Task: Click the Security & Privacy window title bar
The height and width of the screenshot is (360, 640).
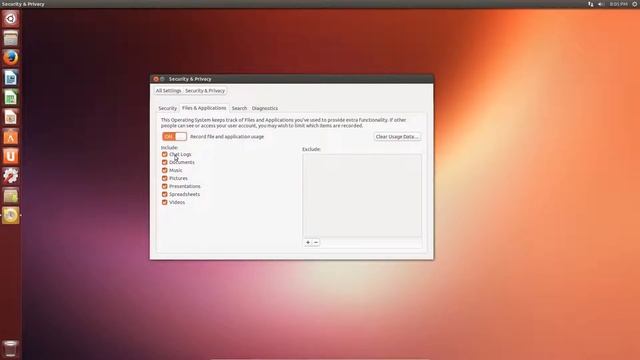Action: (292, 79)
